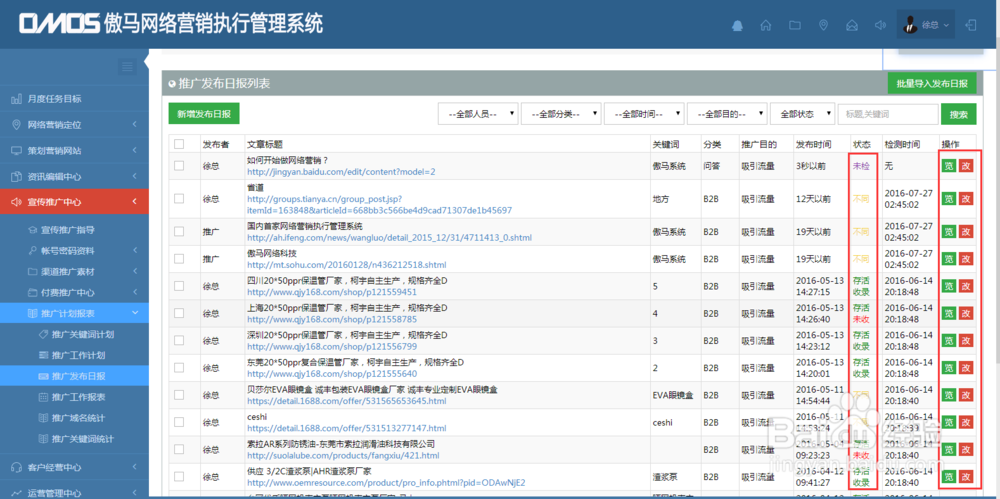Expand 帐号密码资料 in sidebar
1000x499 pixels.
pyautogui.click(x=74, y=250)
